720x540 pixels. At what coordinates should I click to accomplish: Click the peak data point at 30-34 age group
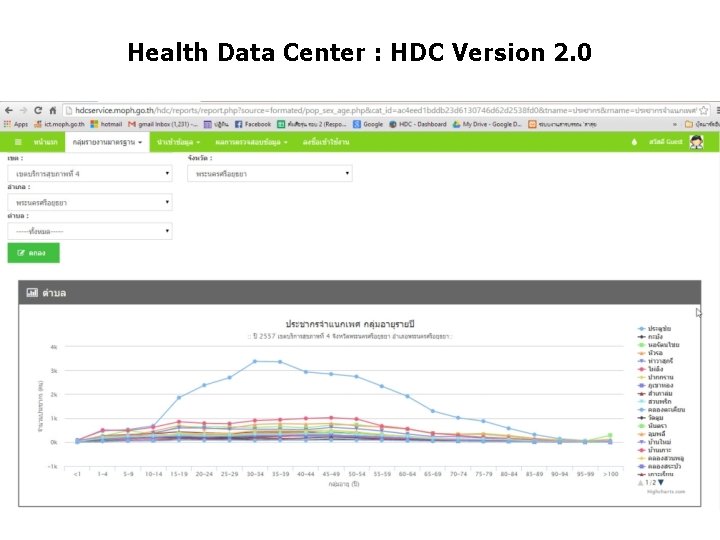click(x=255, y=361)
